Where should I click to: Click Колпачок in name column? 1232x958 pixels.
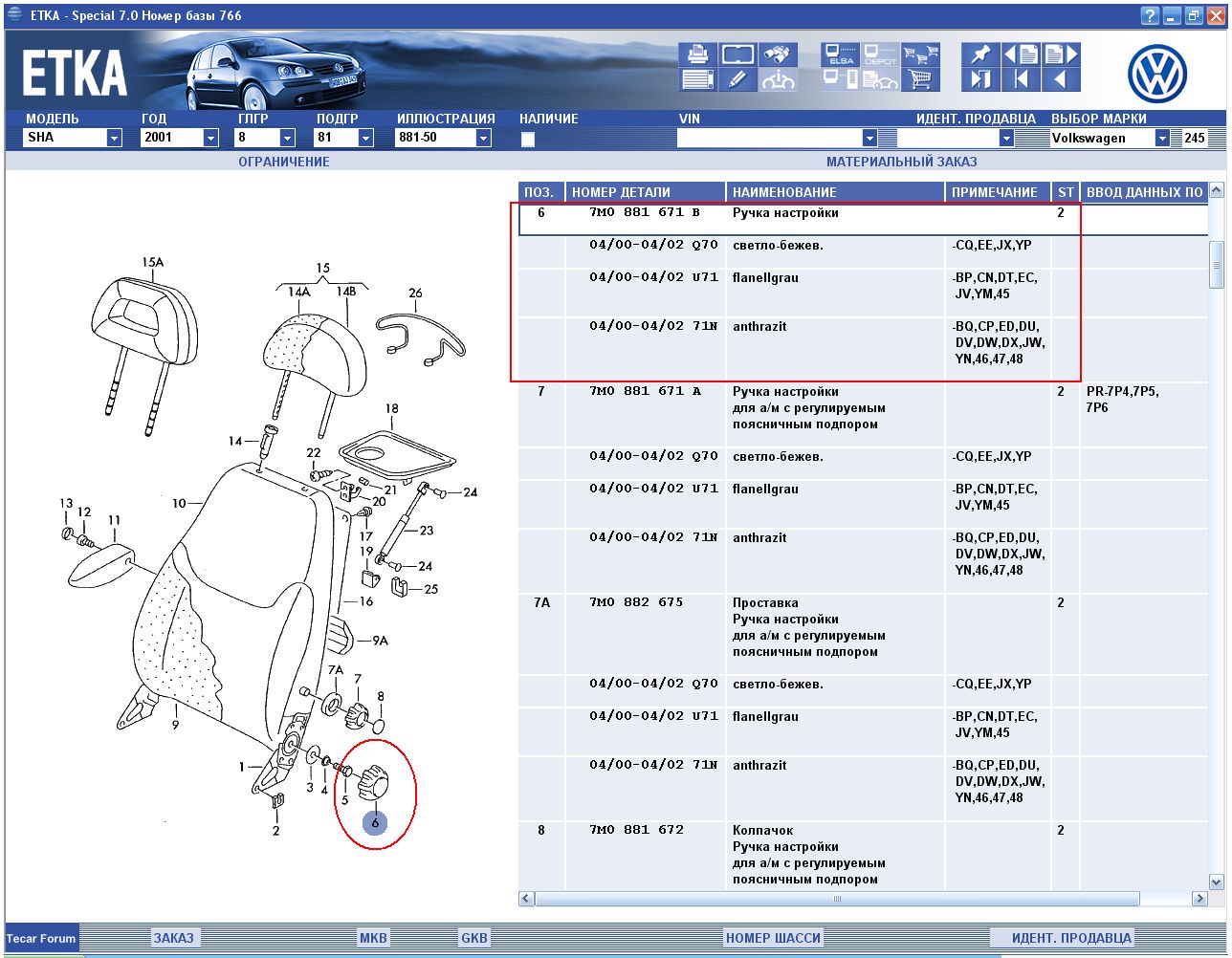pyautogui.click(x=763, y=830)
